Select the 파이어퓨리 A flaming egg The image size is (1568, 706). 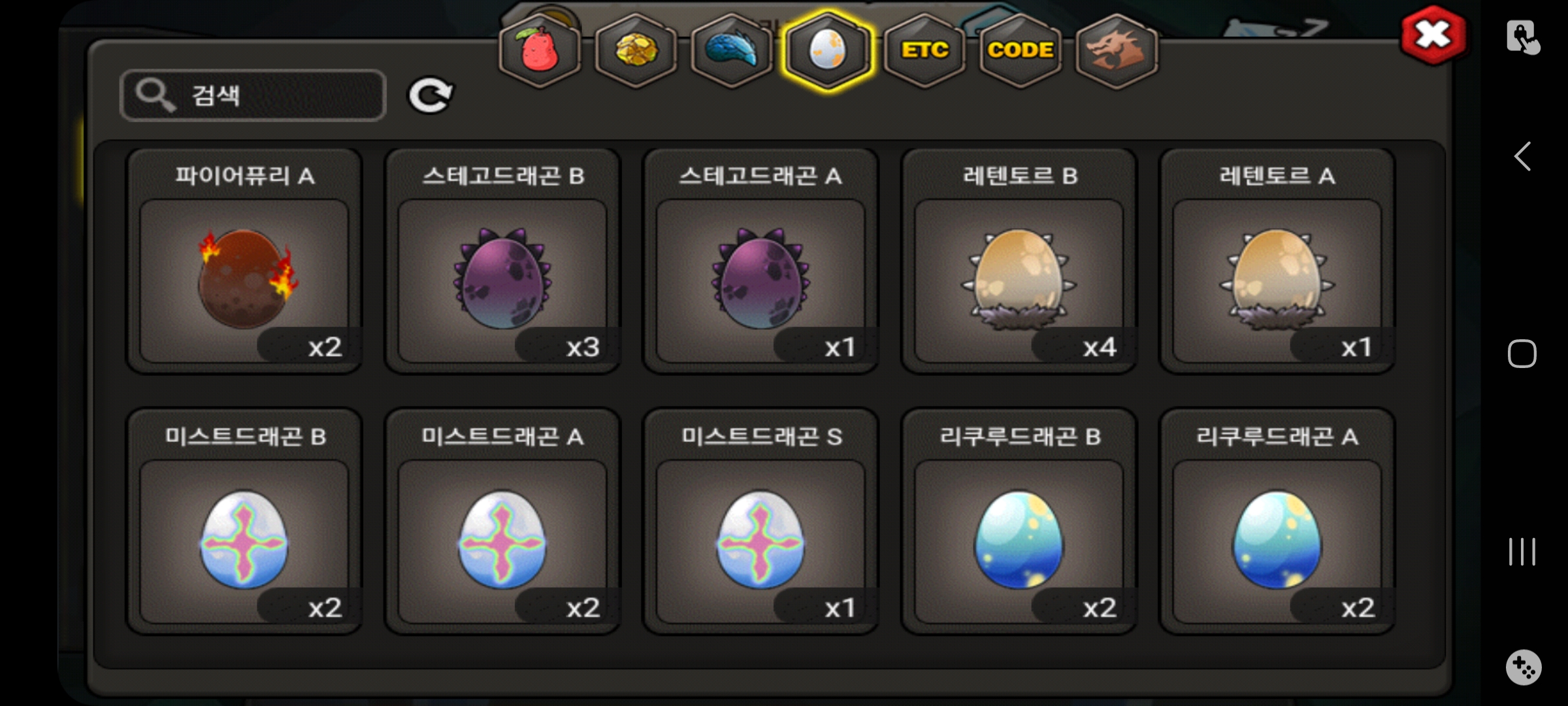pyautogui.click(x=244, y=261)
